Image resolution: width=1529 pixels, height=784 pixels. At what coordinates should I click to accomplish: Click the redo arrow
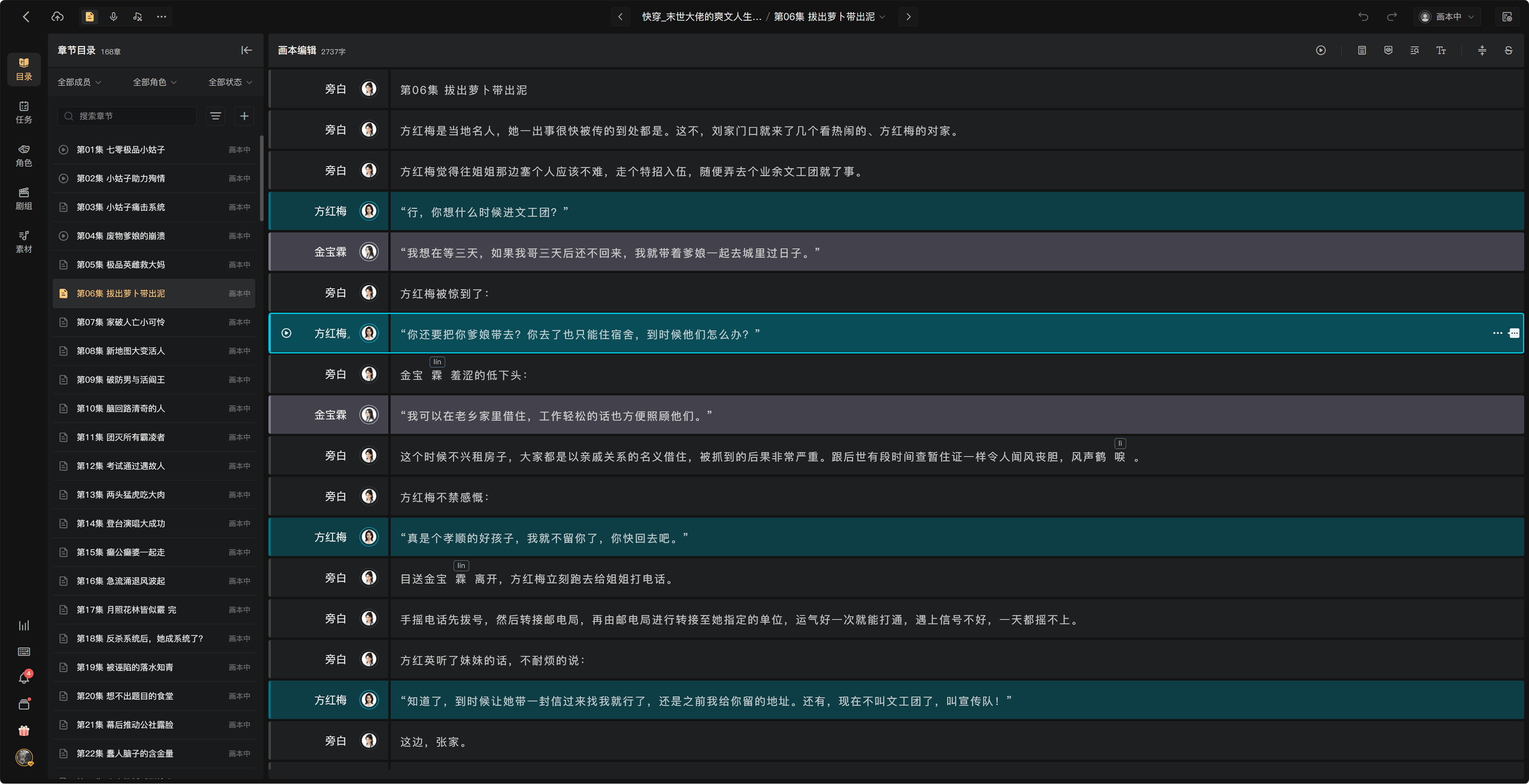point(1391,17)
